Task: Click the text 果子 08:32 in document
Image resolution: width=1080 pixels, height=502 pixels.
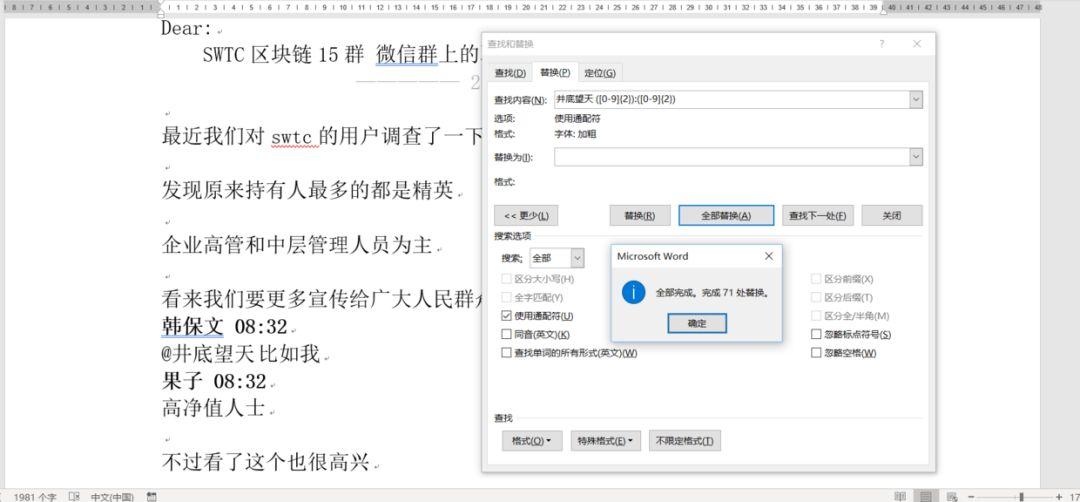Action: tap(214, 381)
